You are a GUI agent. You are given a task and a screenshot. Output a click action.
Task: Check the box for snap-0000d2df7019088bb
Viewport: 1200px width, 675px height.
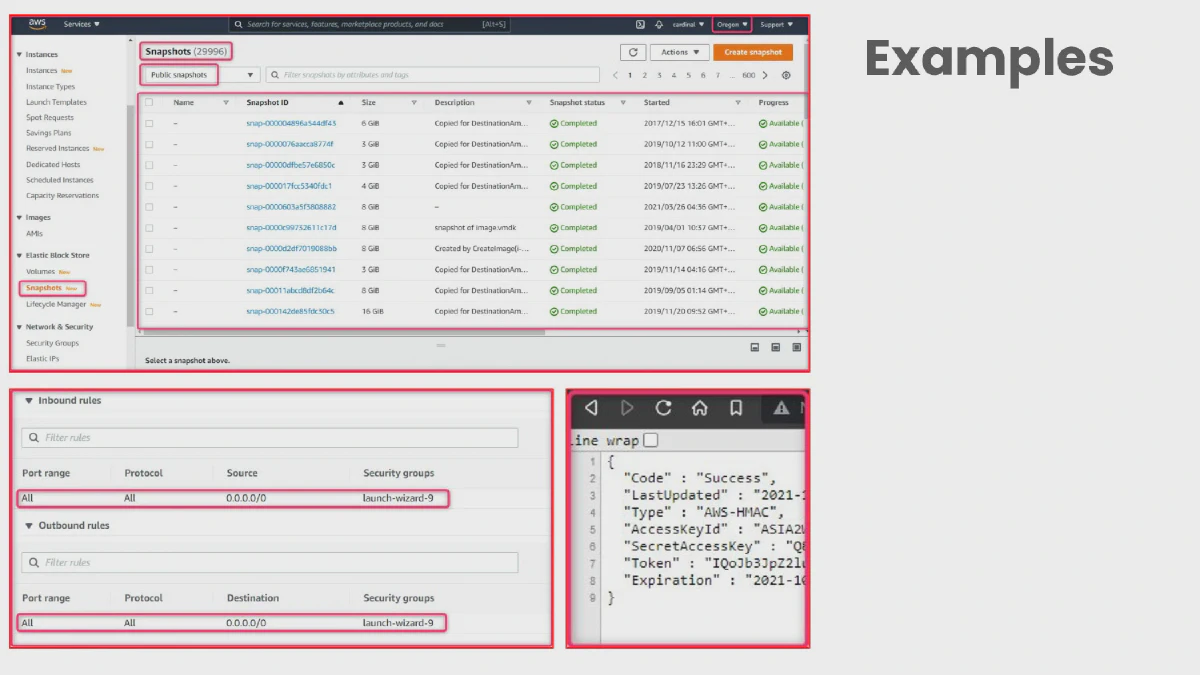pos(149,249)
